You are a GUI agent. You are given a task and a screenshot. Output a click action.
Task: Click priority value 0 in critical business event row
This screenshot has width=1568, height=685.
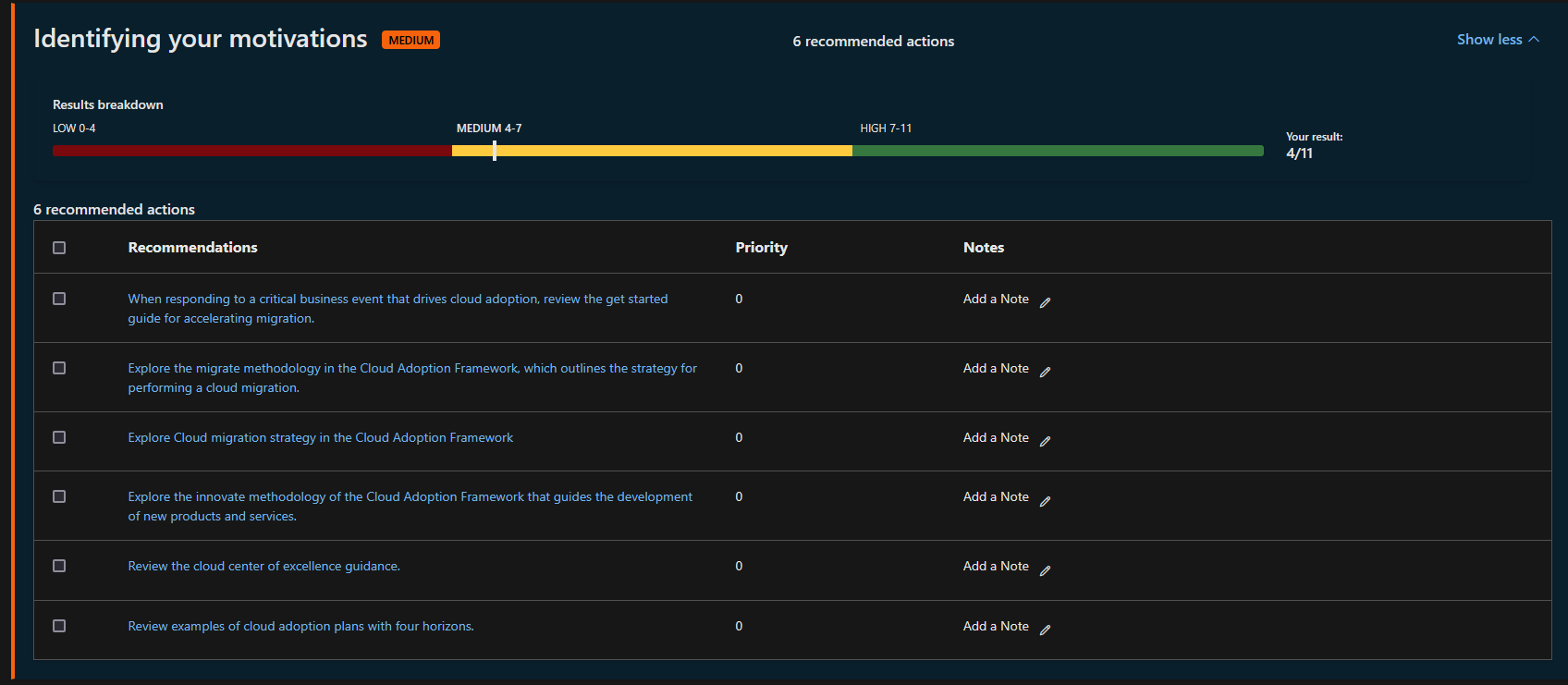[x=739, y=299]
